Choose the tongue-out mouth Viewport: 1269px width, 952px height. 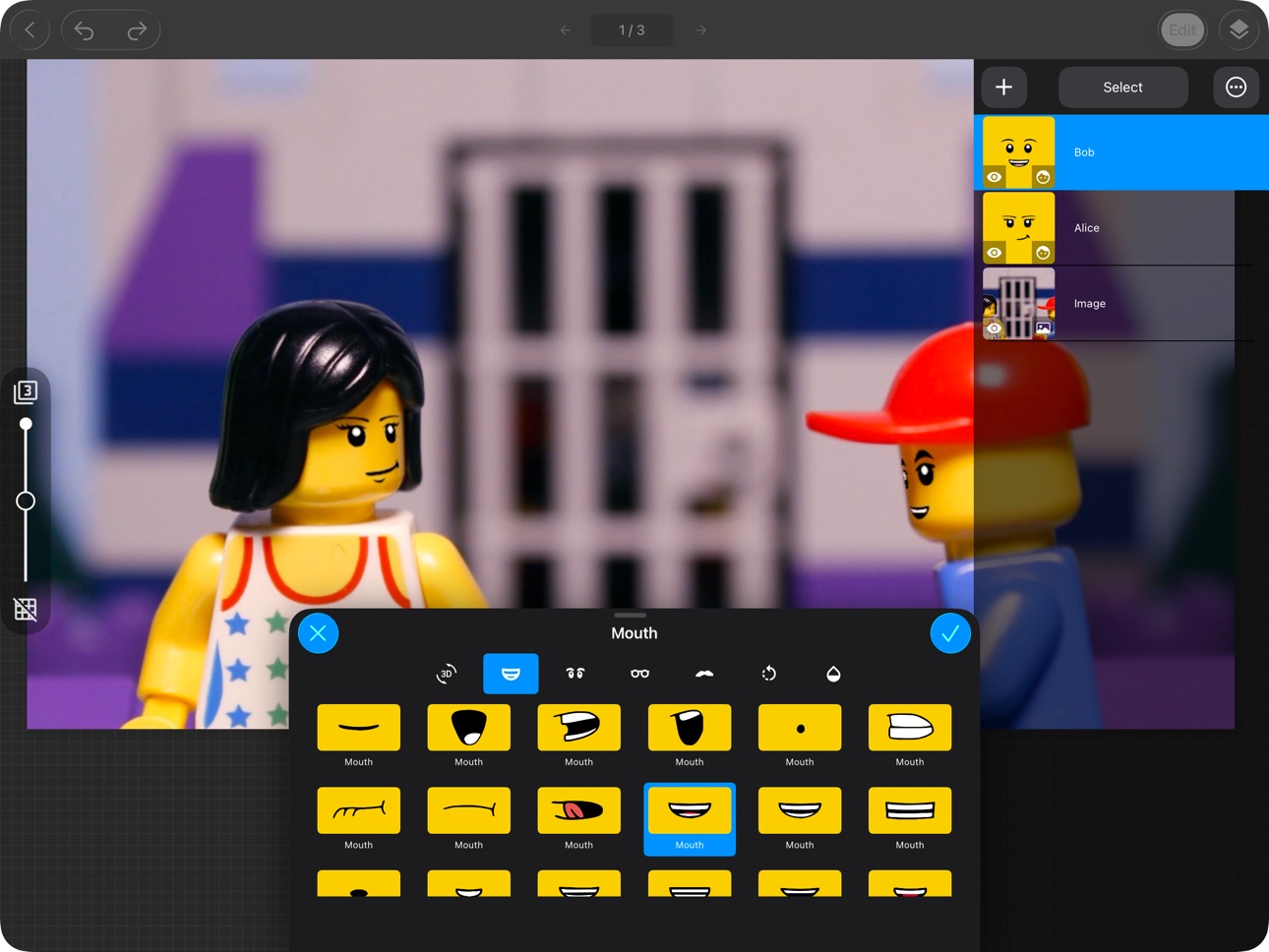(579, 810)
